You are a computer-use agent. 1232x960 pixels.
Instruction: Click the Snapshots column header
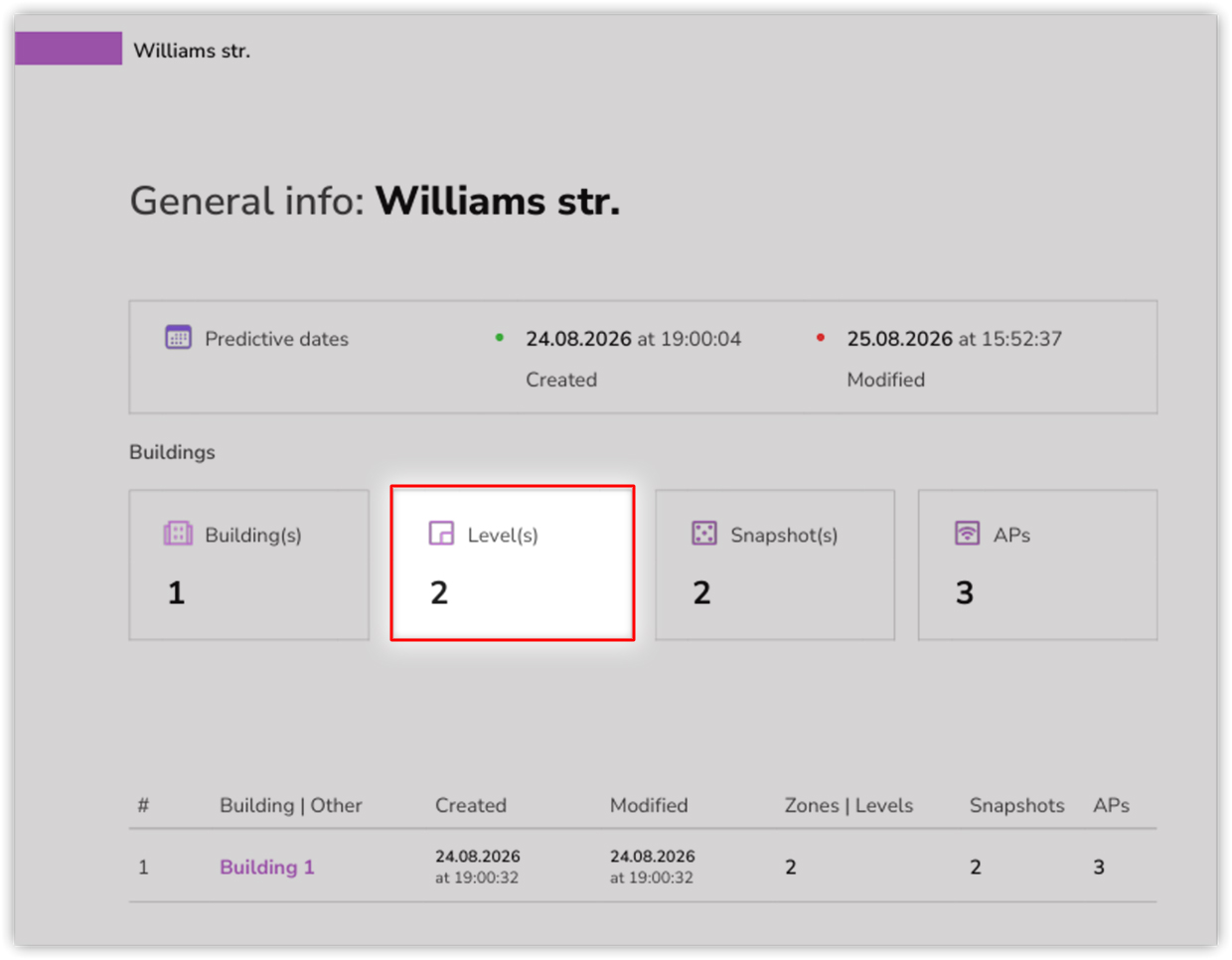tap(1016, 805)
